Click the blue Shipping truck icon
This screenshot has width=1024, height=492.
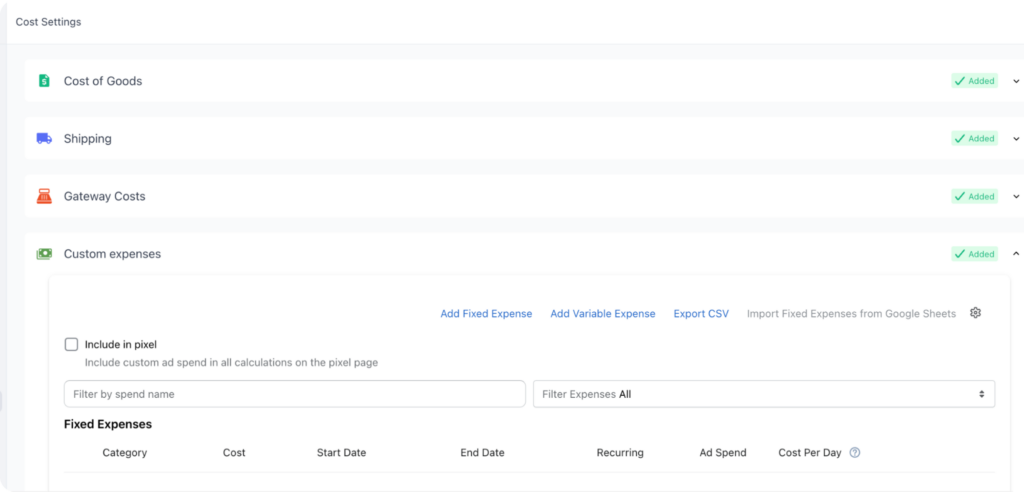click(44, 139)
